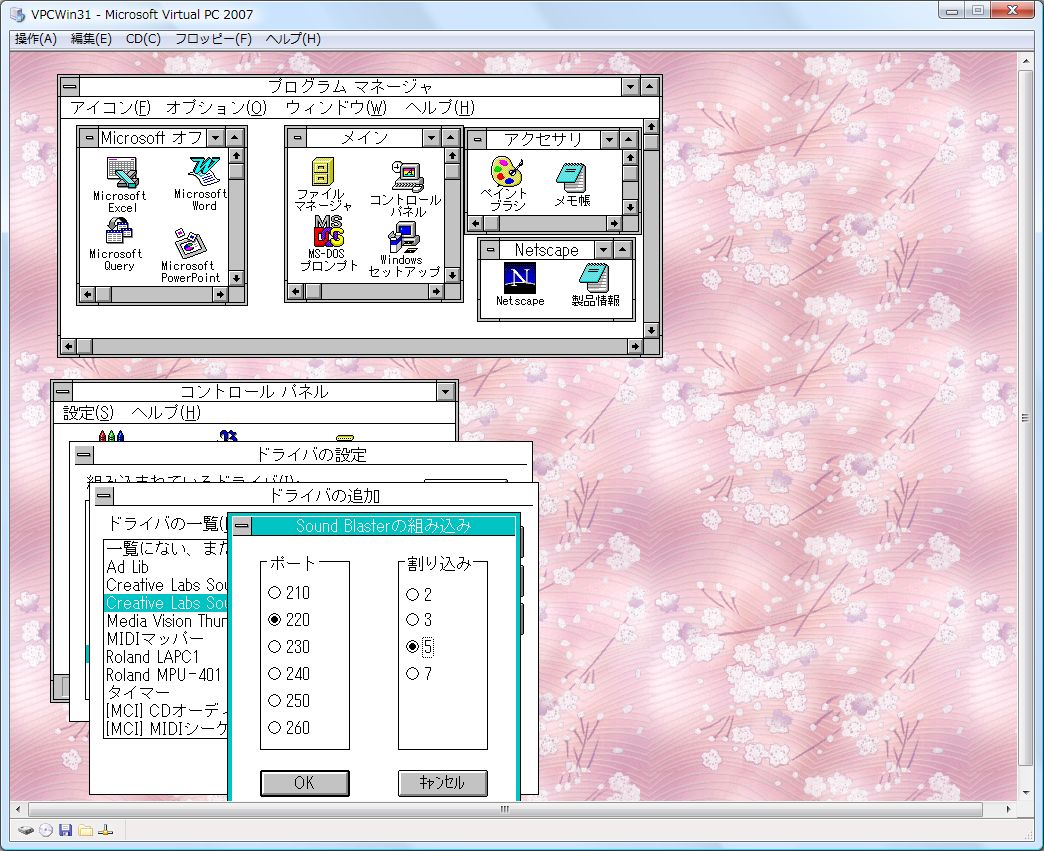Open the 操作(A) menu in Virtual PC
Image resolution: width=1044 pixels, height=851 pixels.
click(x=35, y=39)
